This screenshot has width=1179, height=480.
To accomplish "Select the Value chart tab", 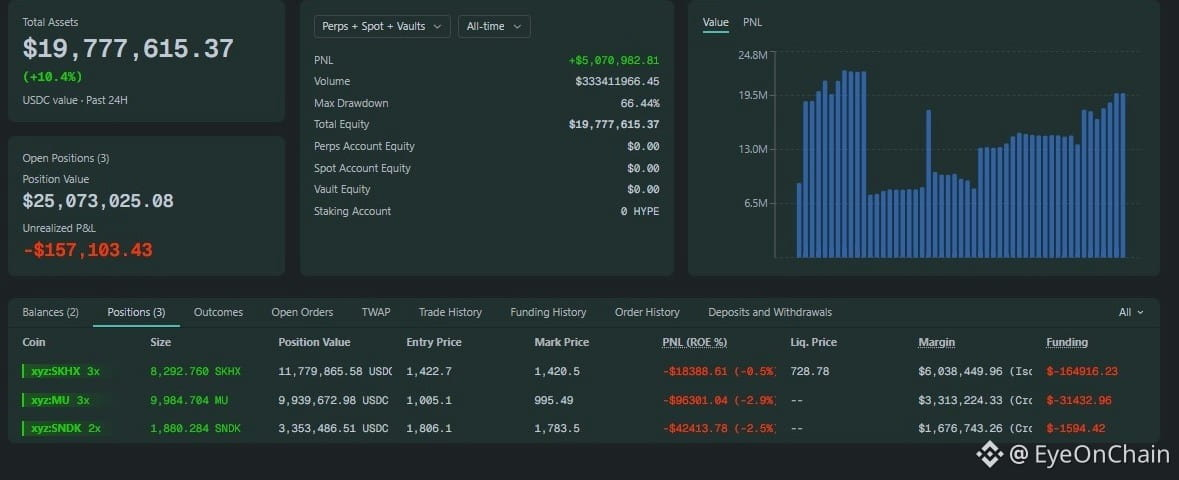I will point(715,23).
